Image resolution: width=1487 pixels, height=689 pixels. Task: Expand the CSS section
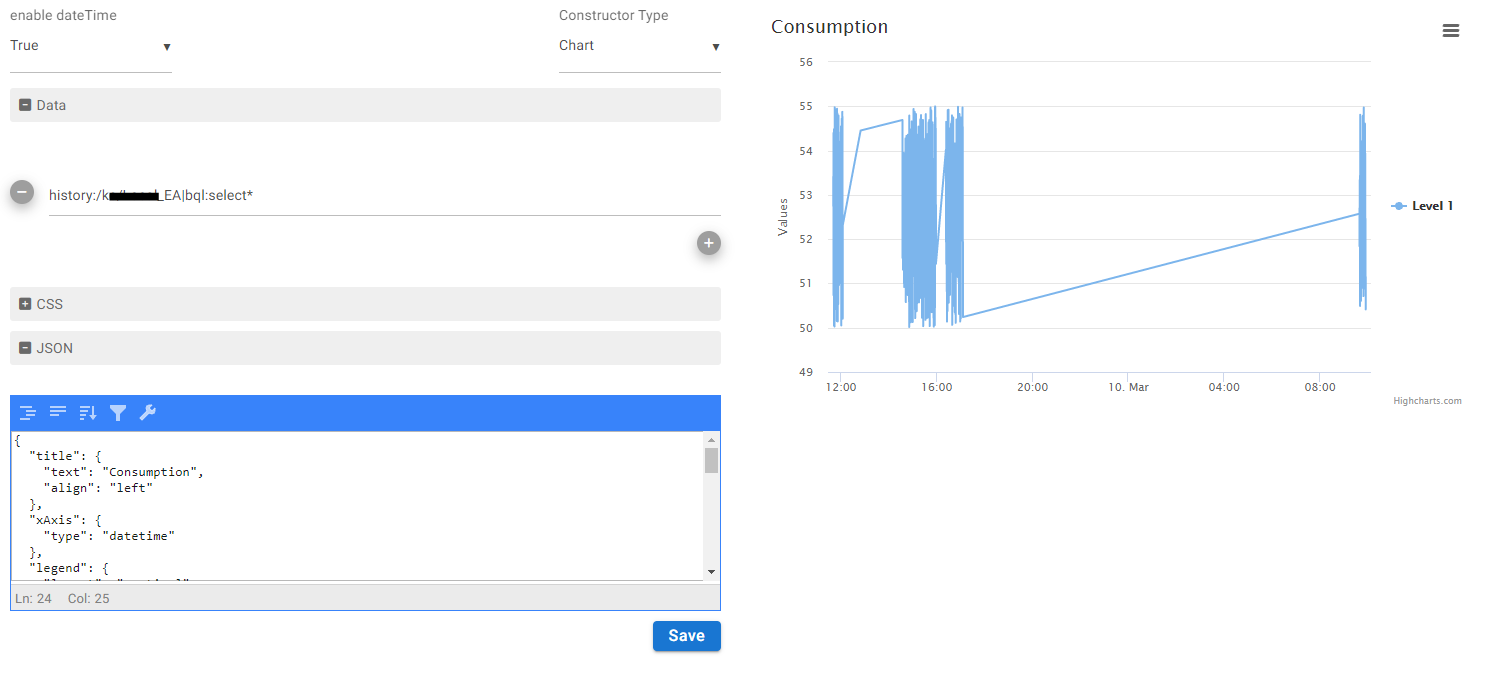[26, 304]
